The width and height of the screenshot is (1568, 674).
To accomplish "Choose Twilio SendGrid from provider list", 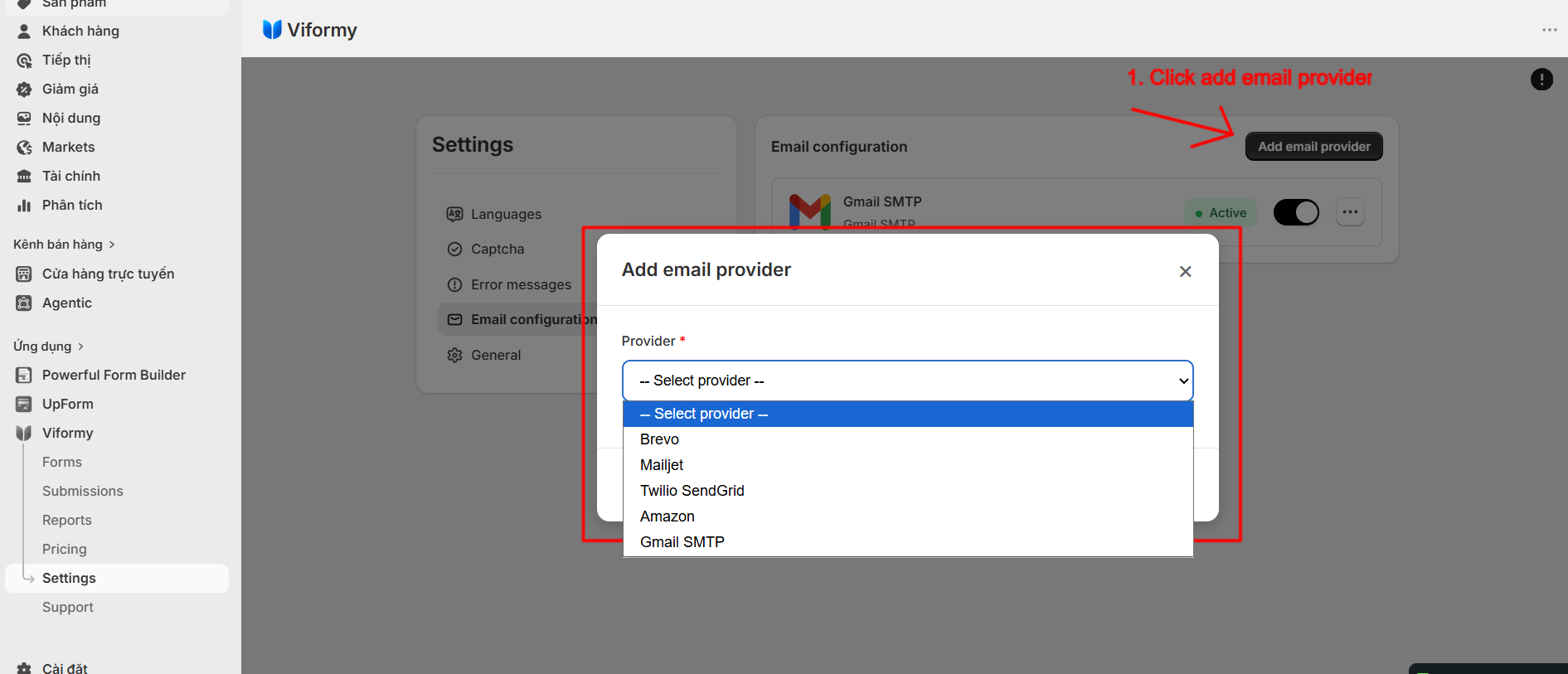I will tap(908, 491).
